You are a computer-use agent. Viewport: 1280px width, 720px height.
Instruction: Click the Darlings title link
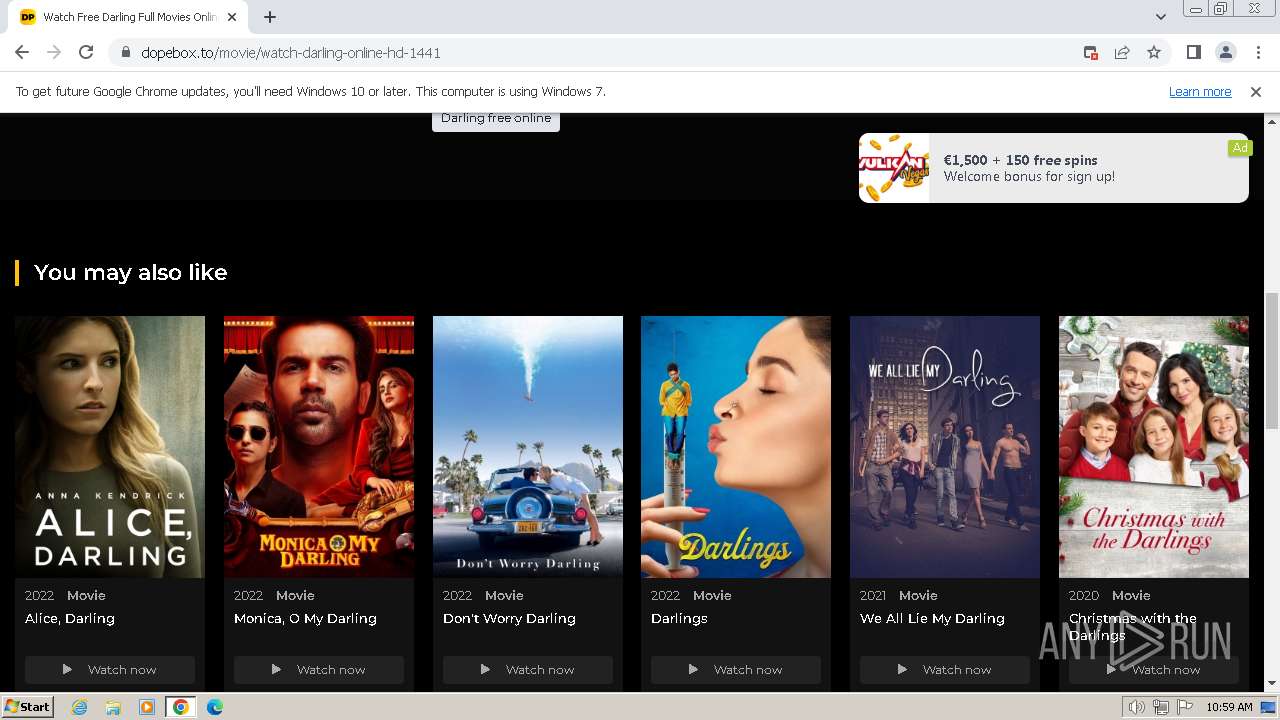coord(679,619)
